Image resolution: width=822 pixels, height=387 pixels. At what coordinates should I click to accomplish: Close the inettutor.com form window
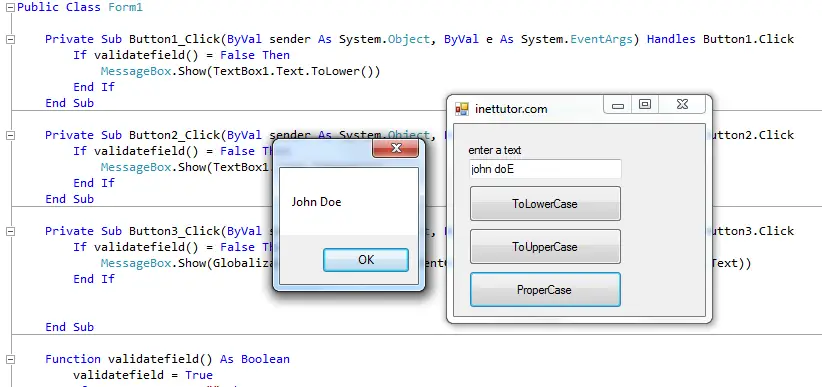[x=682, y=104]
